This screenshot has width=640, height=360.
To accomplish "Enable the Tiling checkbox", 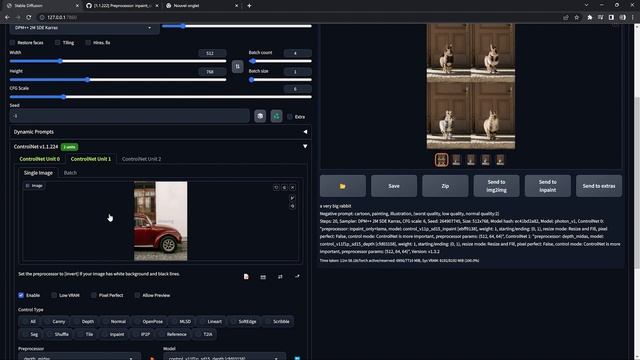I will click(58, 42).
